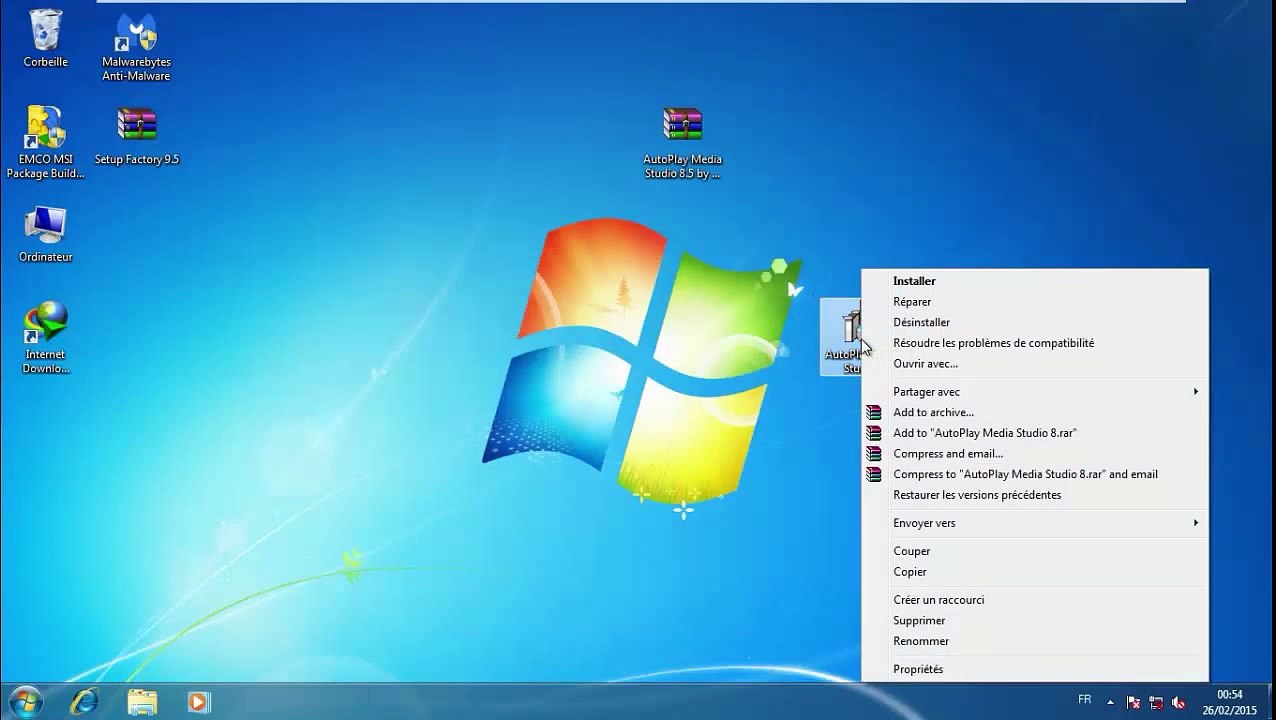The height and width of the screenshot is (720, 1276).
Task: Click the muted volume tray icon
Action: pyautogui.click(x=1178, y=702)
